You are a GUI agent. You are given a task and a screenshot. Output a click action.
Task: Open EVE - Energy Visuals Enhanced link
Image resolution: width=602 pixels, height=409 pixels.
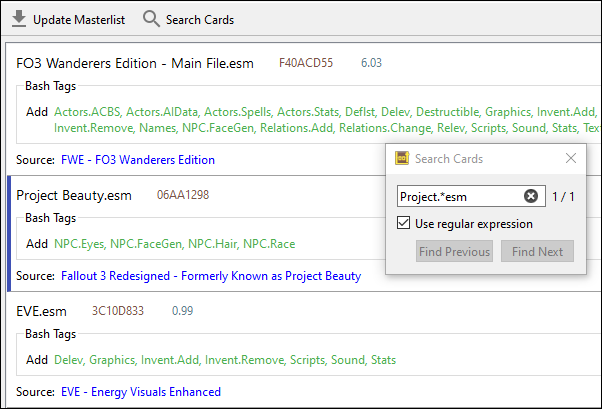point(141,392)
